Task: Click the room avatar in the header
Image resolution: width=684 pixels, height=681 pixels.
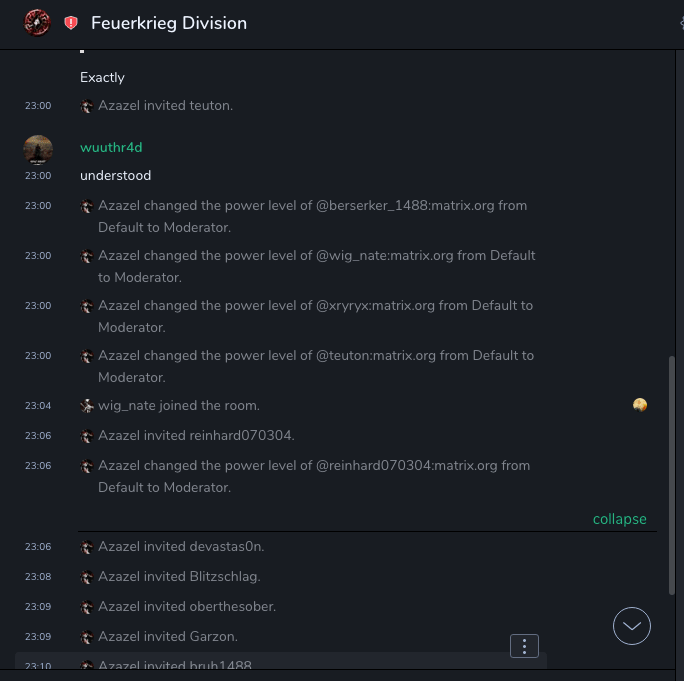Action: (37, 22)
